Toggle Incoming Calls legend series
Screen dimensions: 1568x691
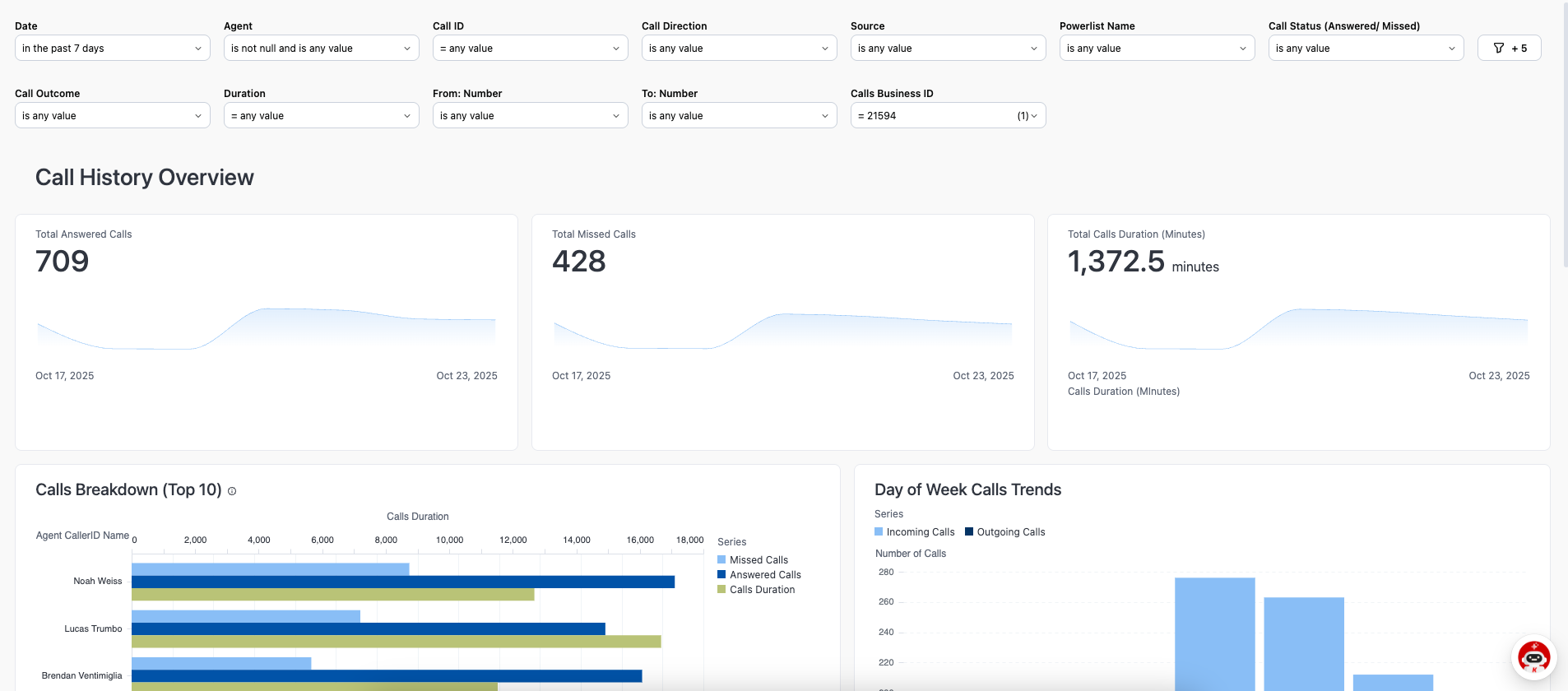point(919,532)
